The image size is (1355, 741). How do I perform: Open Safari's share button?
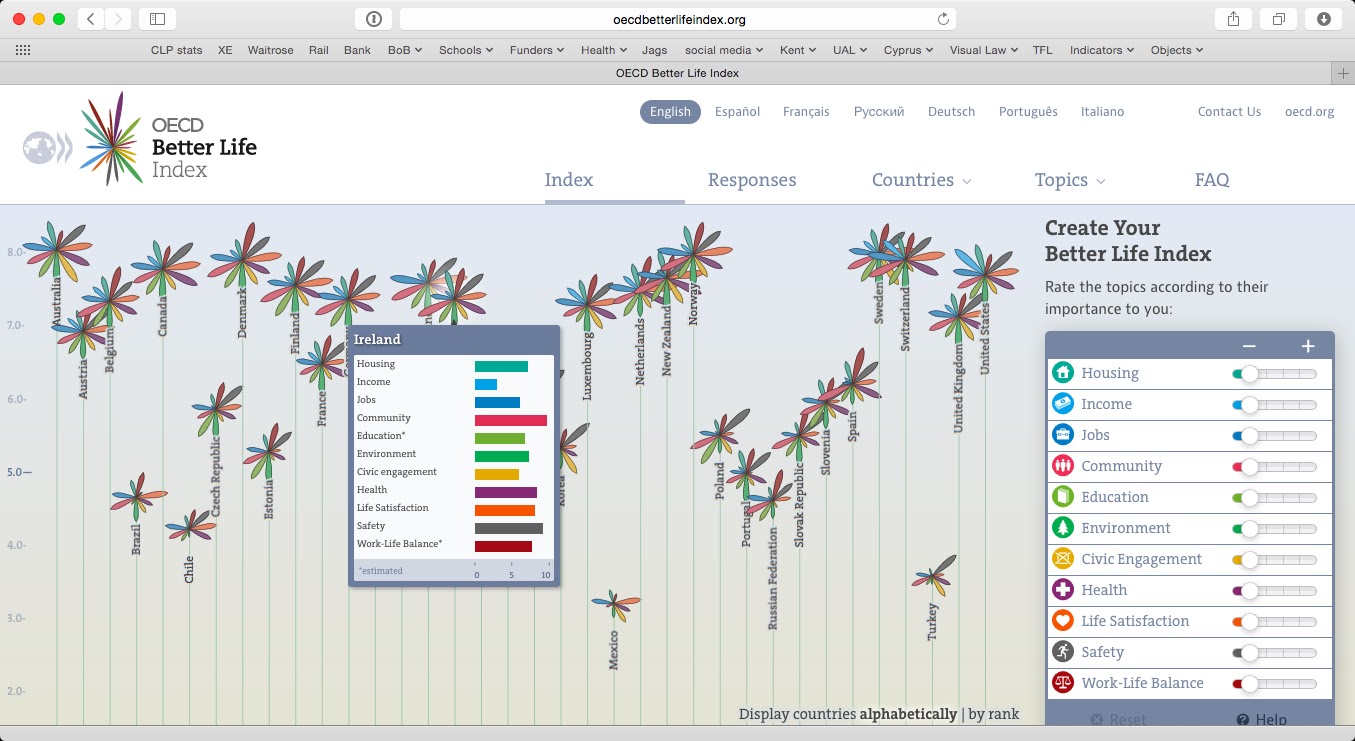pyautogui.click(x=1232, y=19)
